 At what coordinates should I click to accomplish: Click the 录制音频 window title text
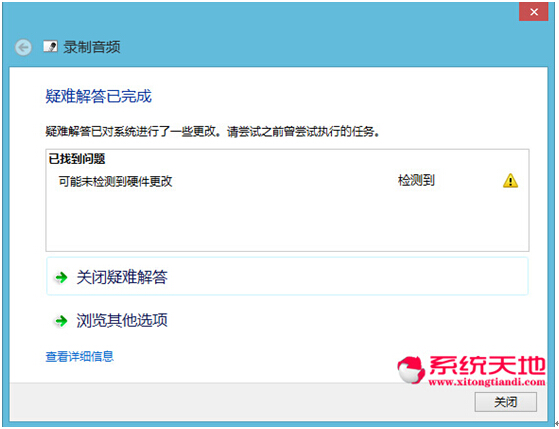tap(92, 47)
